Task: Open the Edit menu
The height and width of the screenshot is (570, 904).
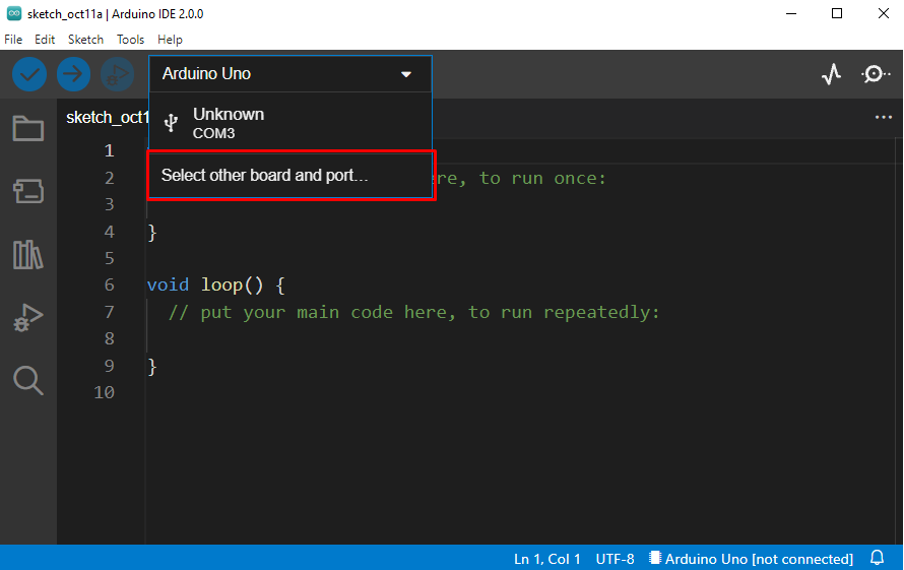Action: pyautogui.click(x=44, y=39)
